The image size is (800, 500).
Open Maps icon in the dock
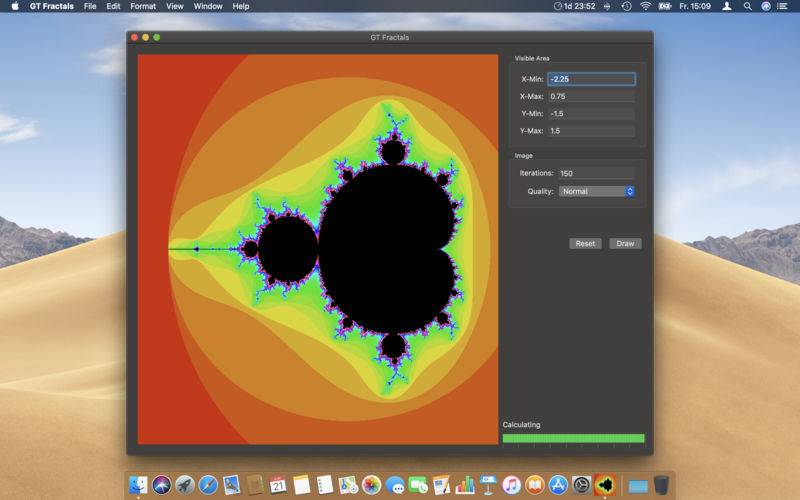tap(348, 485)
